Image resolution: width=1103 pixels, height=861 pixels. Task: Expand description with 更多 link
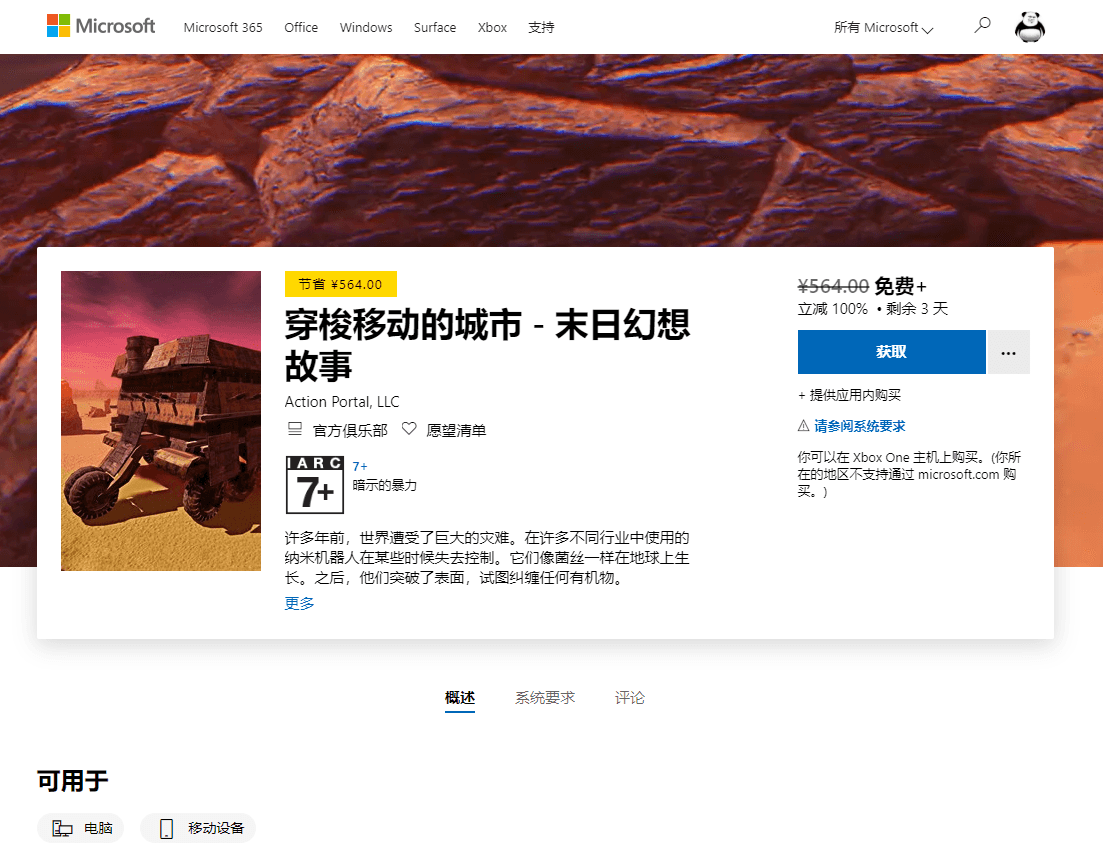(299, 603)
